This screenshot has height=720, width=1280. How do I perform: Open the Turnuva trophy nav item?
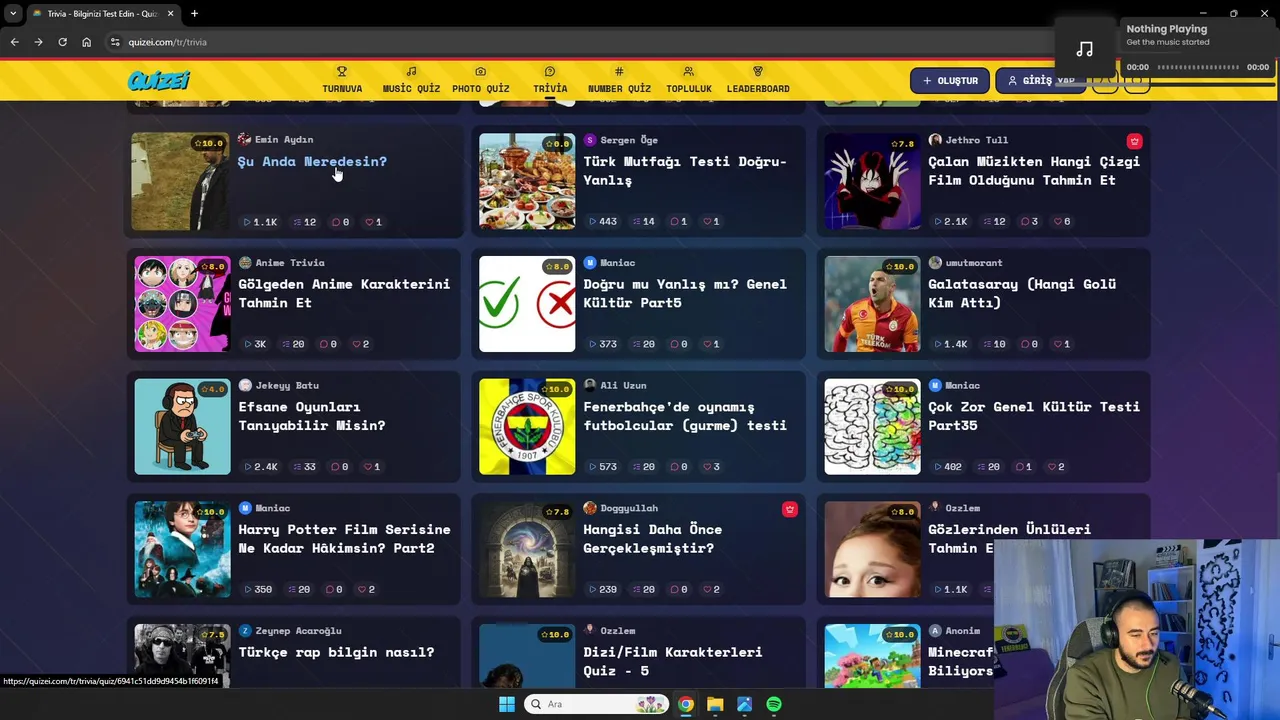[x=342, y=80]
